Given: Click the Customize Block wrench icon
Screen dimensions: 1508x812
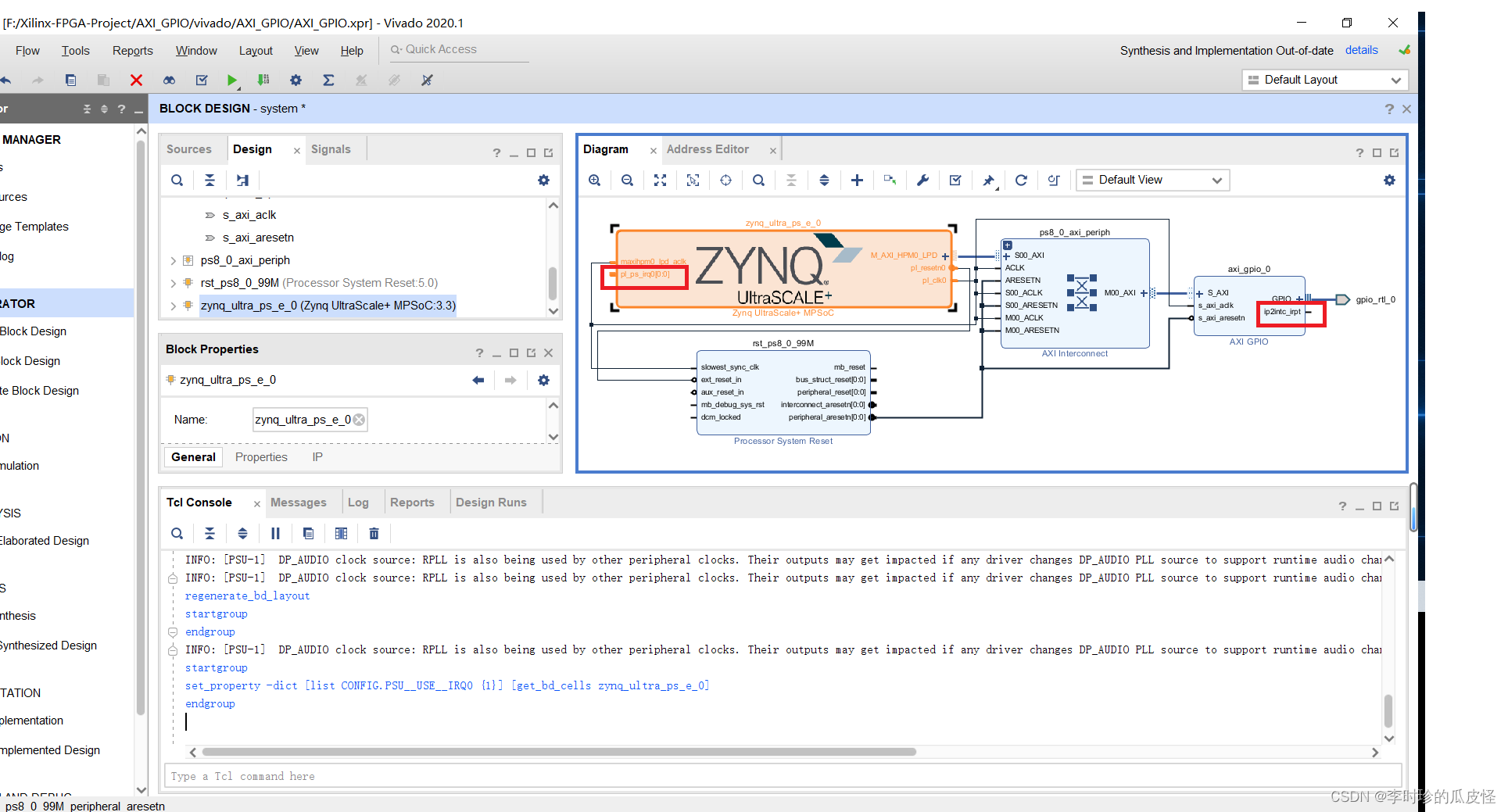Looking at the screenshot, I should point(922,181).
